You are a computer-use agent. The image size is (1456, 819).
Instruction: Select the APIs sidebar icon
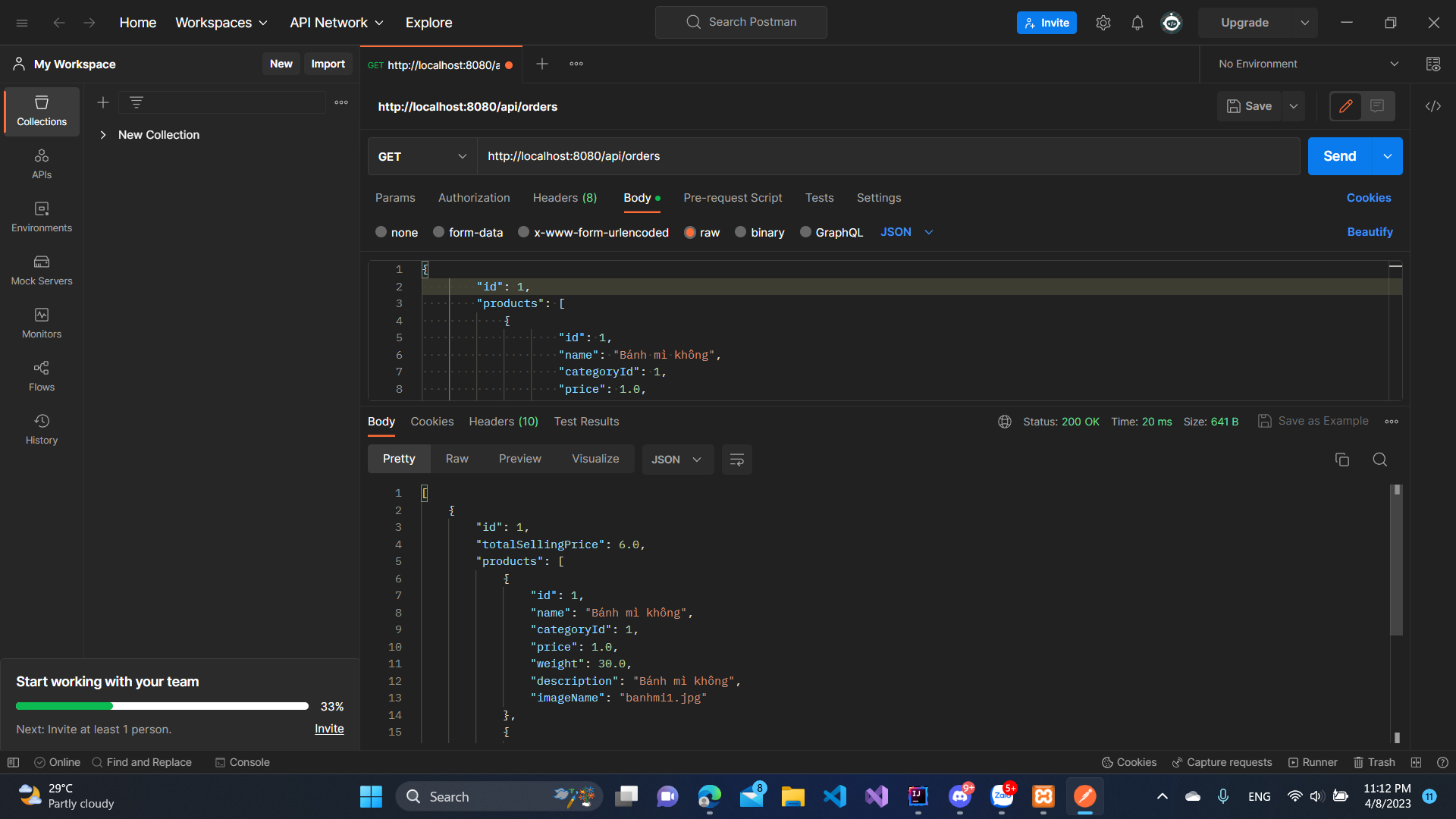coord(42,163)
